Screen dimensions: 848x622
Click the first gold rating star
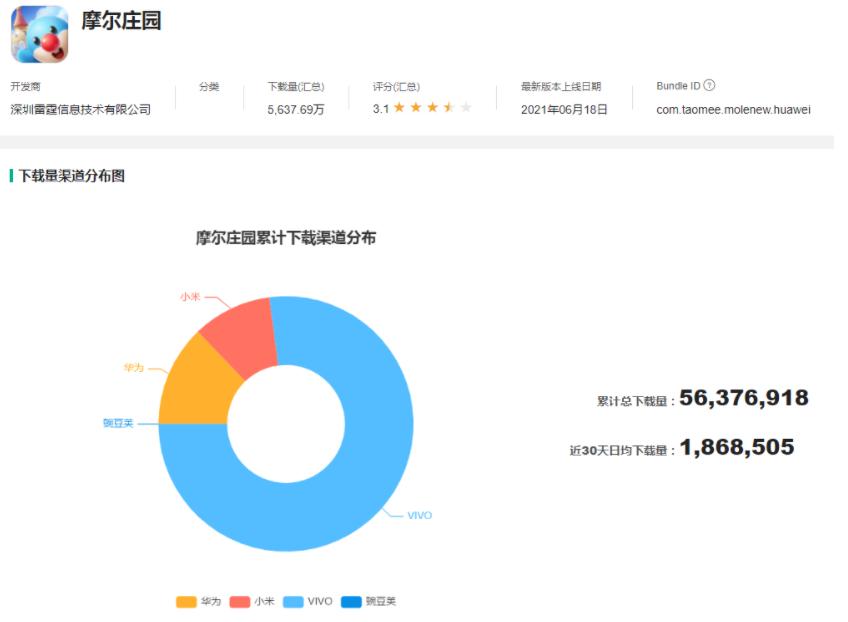point(400,106)
